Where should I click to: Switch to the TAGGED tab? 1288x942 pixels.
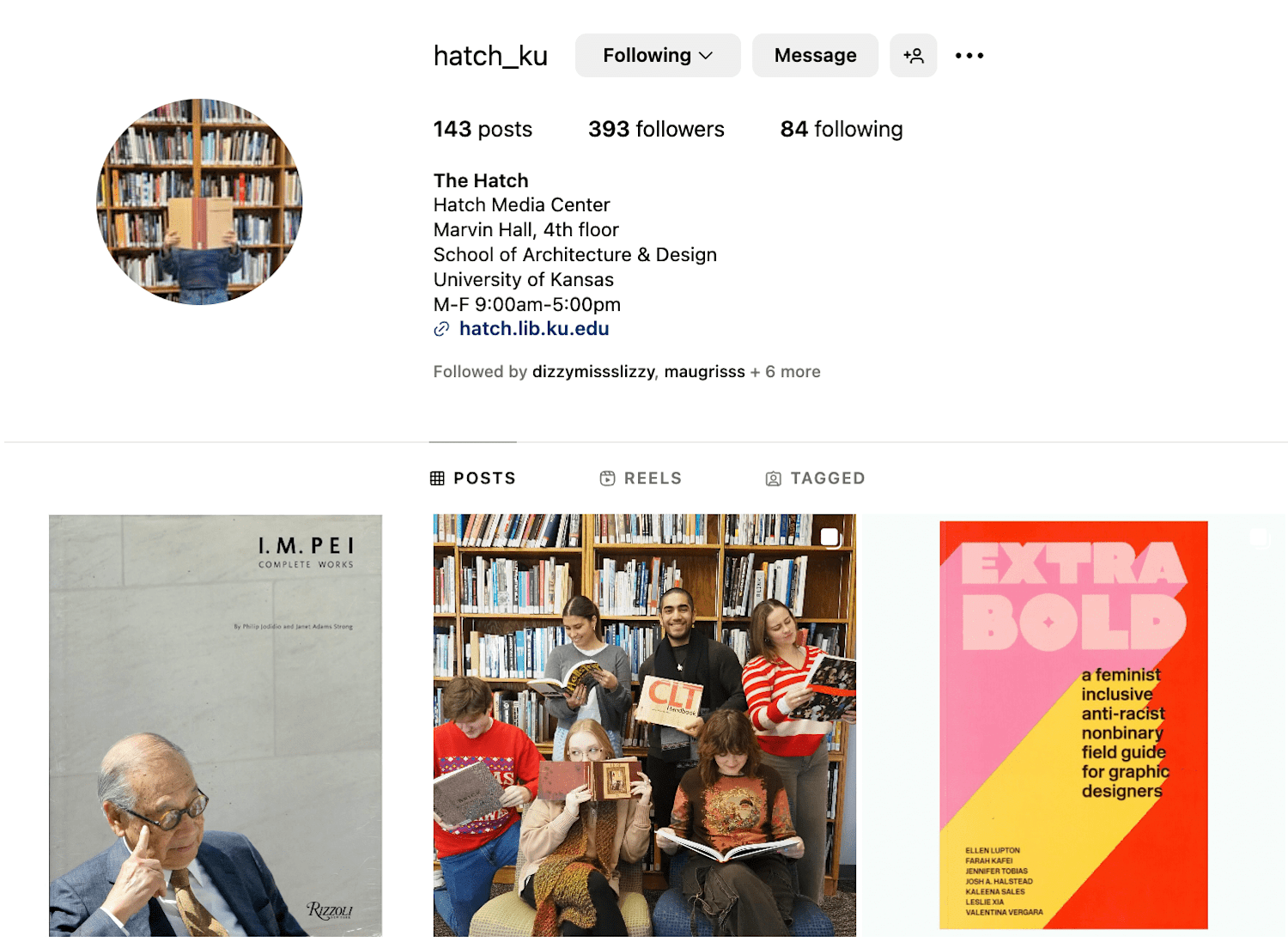[815, 478]
